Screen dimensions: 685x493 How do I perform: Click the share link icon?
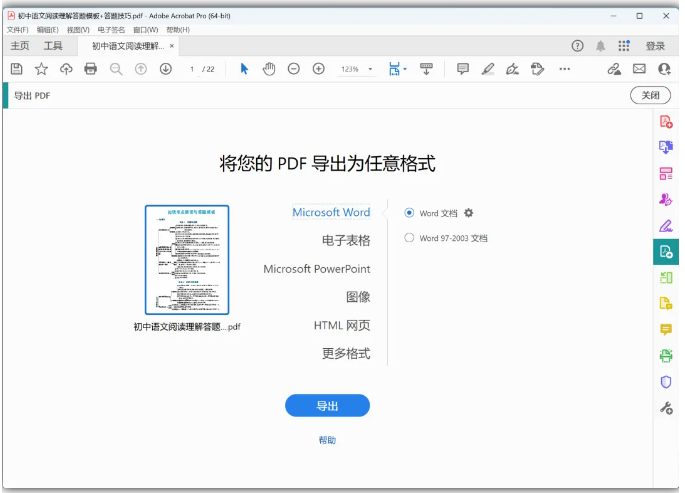click(614, 69)
